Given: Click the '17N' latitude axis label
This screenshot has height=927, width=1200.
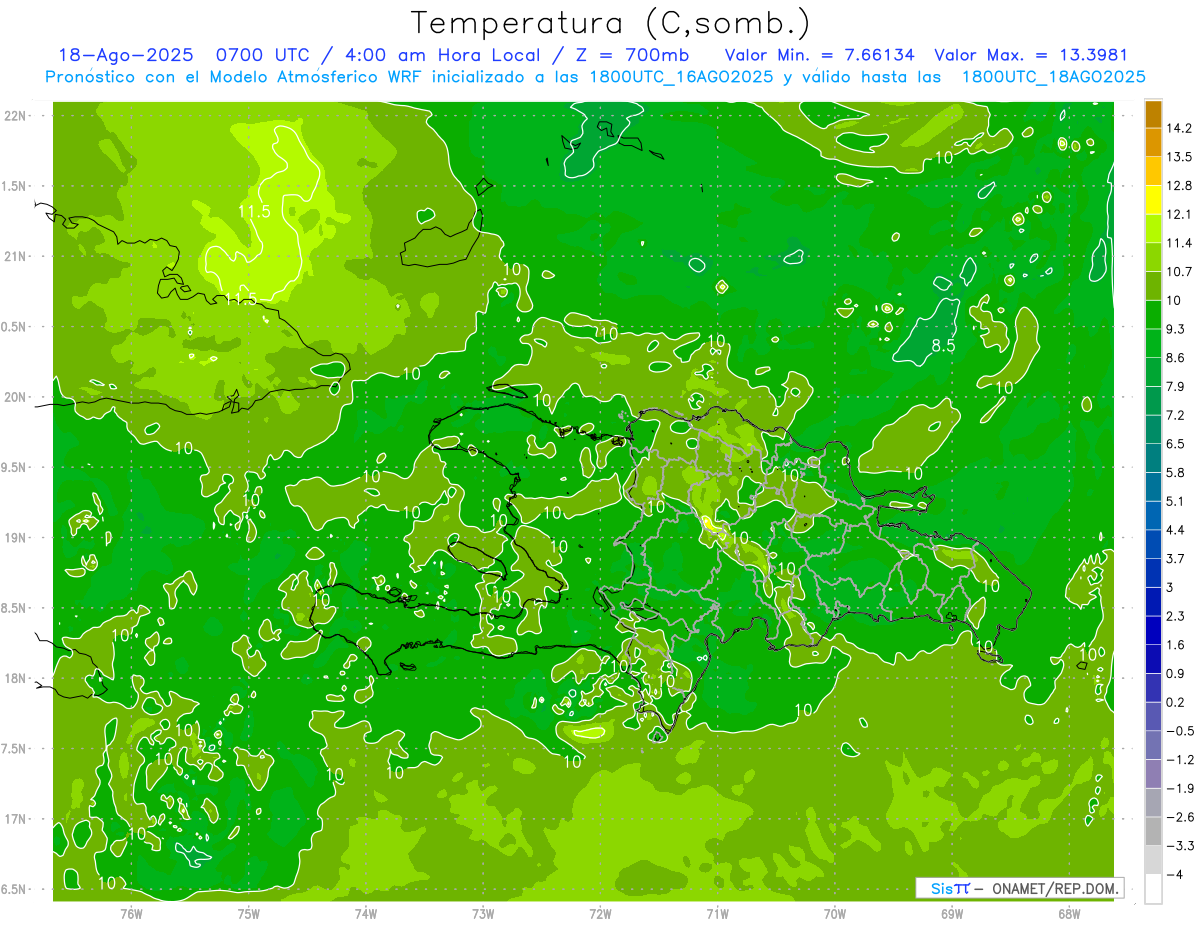Looking at the screenshot, I should 17,819.
